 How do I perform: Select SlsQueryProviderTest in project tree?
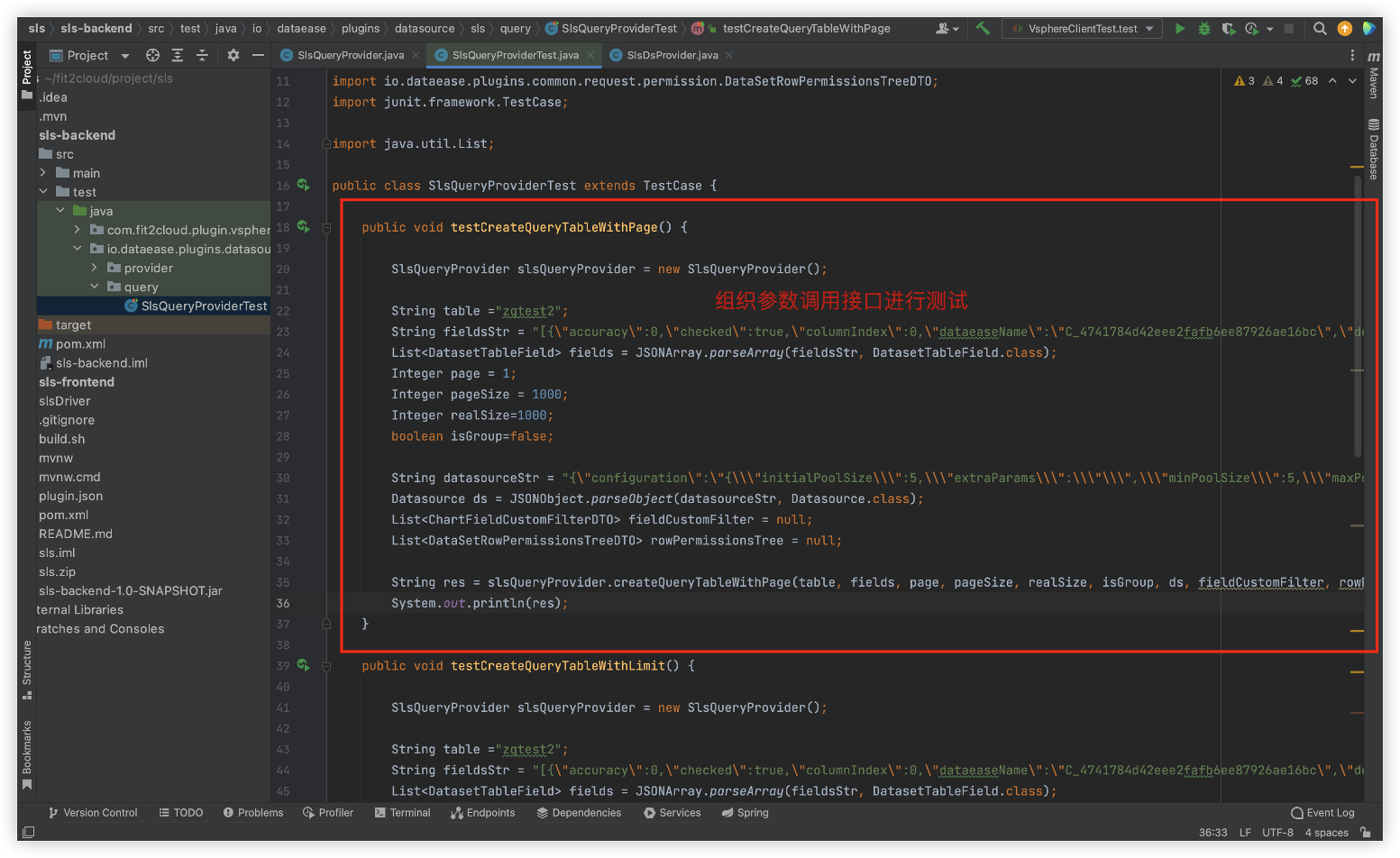click(153, 306)
